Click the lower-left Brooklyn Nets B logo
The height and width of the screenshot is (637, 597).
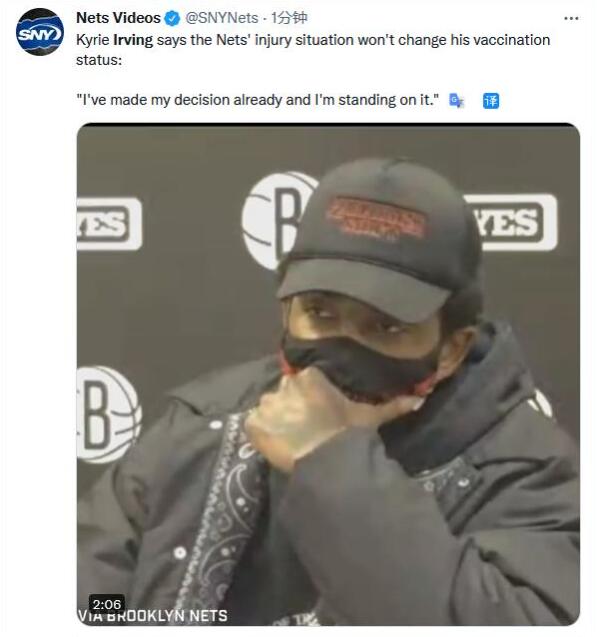(x=108, y=415)
